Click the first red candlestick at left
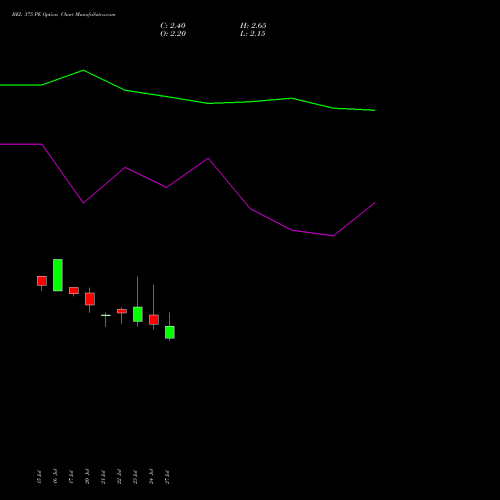Image resolution: width=500 pixels, height=500 pixels. 42,281
